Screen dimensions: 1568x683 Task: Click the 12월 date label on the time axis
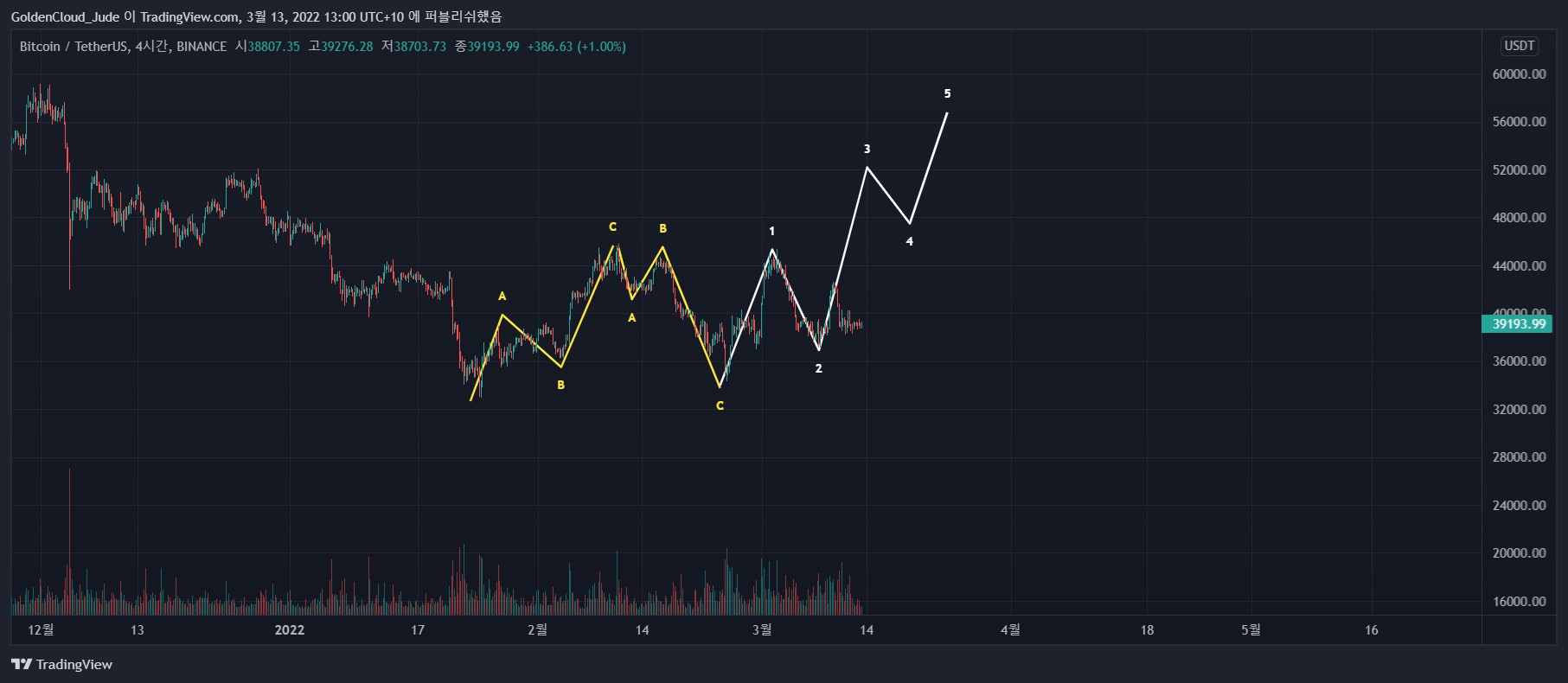pos(41,630)
